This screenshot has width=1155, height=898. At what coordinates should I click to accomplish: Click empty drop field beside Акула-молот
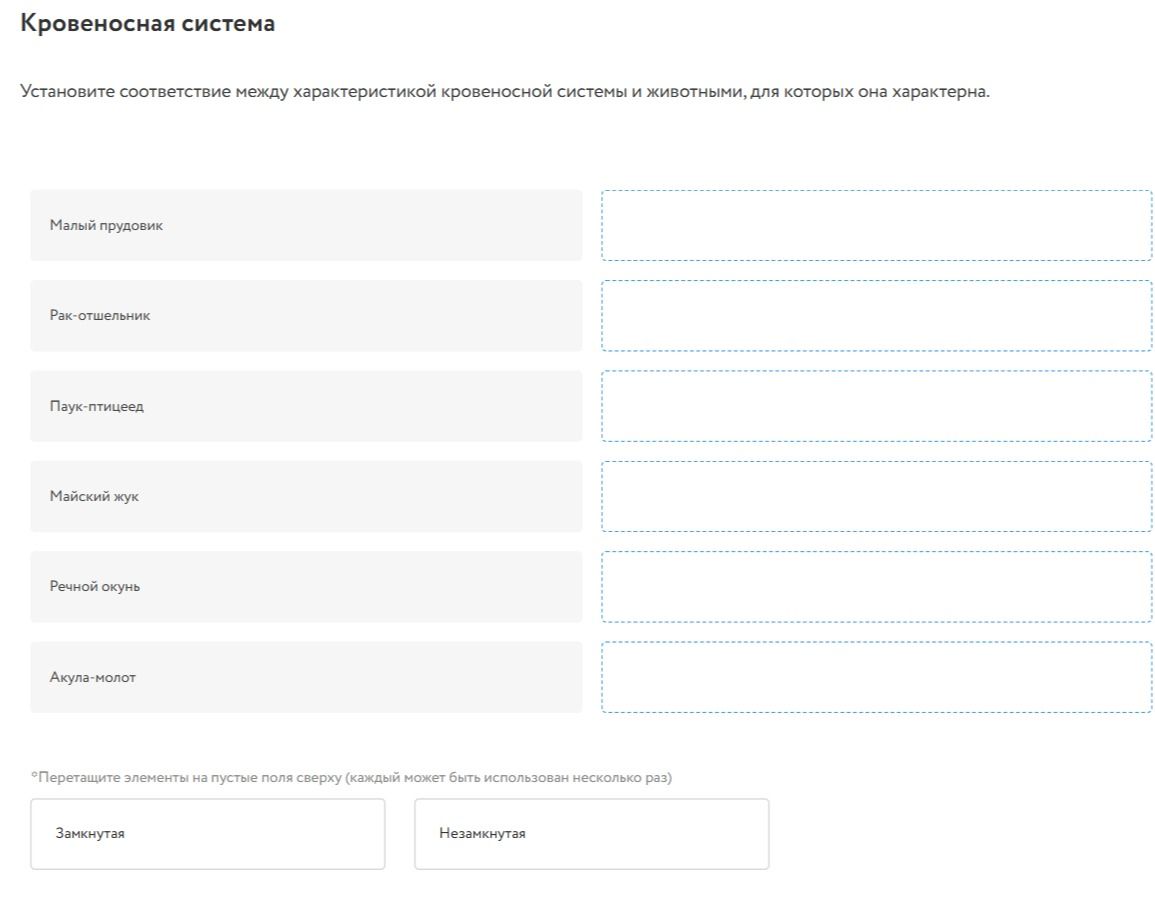[x=877, y=677]
